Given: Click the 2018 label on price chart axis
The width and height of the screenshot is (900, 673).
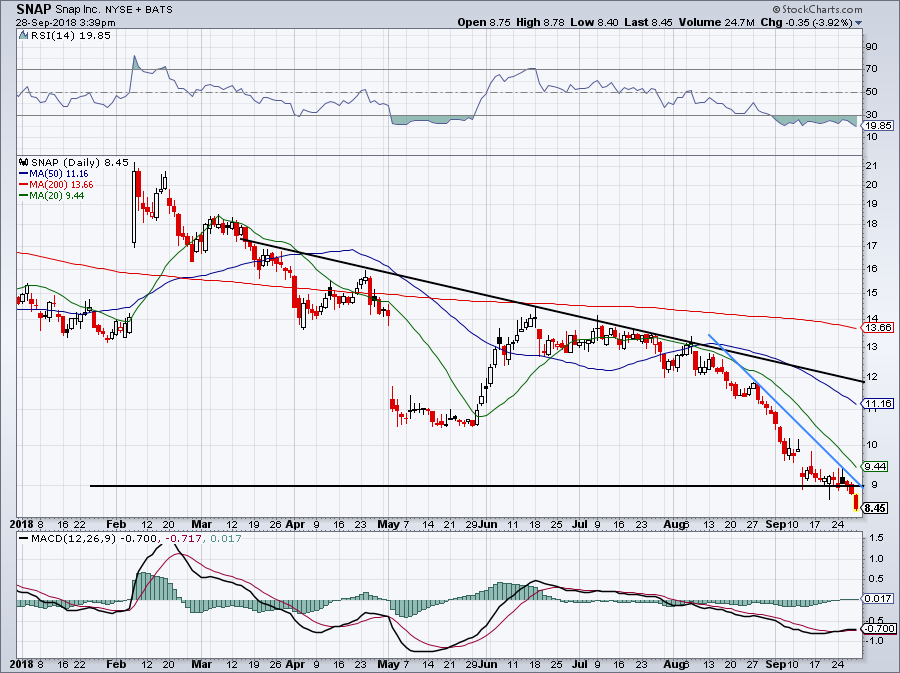Looking at the screenshot, I should 23,524.
